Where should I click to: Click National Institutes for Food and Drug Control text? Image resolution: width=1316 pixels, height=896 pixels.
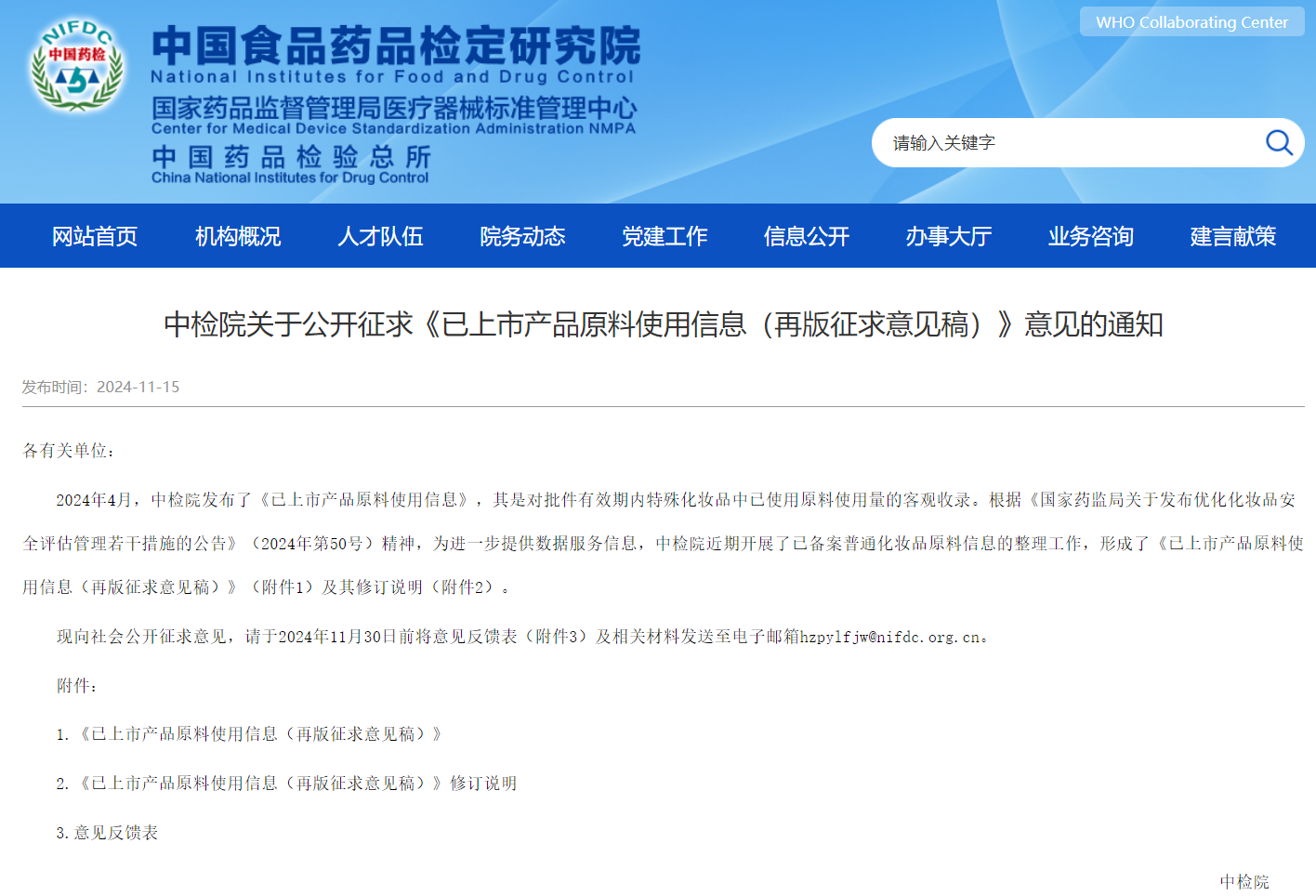[x=392, y=77]
